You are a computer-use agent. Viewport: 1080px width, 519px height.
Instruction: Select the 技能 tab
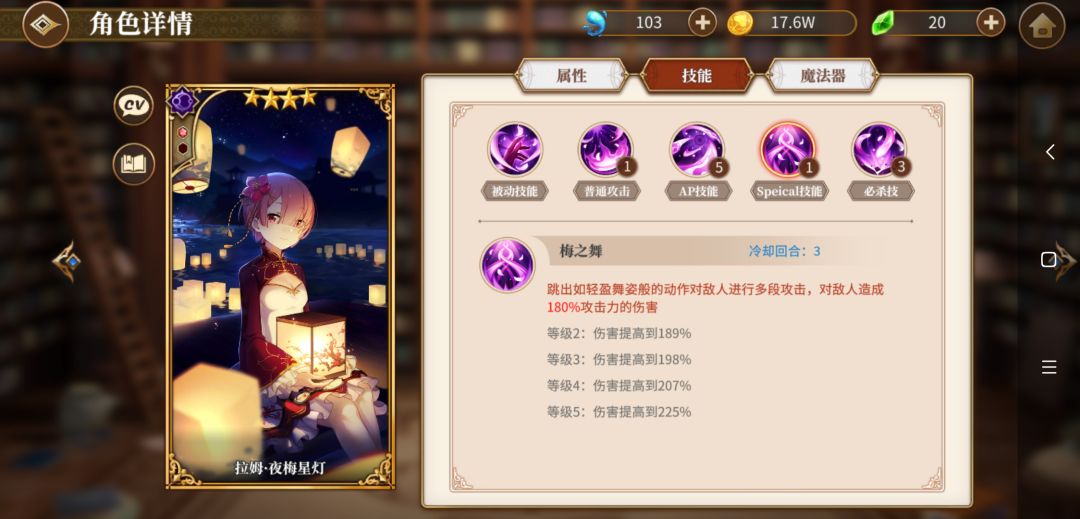pyautogui.click(x=697, y=76)
